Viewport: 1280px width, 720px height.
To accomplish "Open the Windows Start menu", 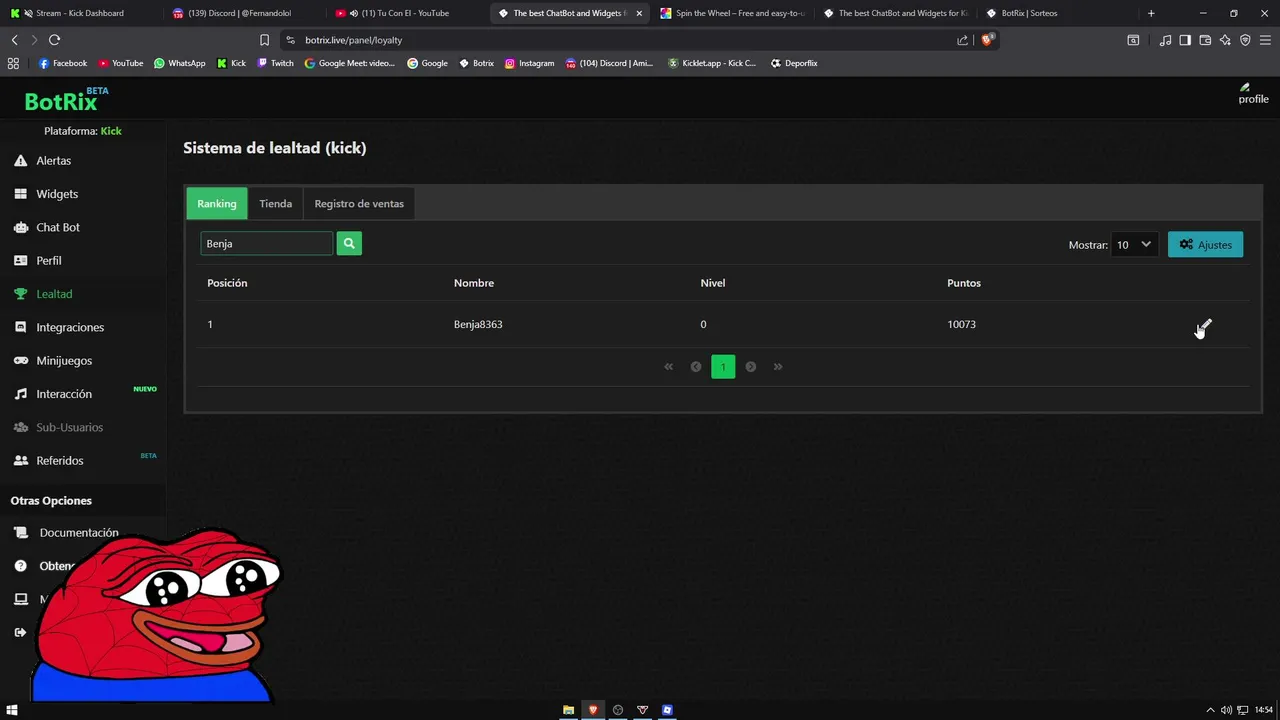I will coord(13,710).
